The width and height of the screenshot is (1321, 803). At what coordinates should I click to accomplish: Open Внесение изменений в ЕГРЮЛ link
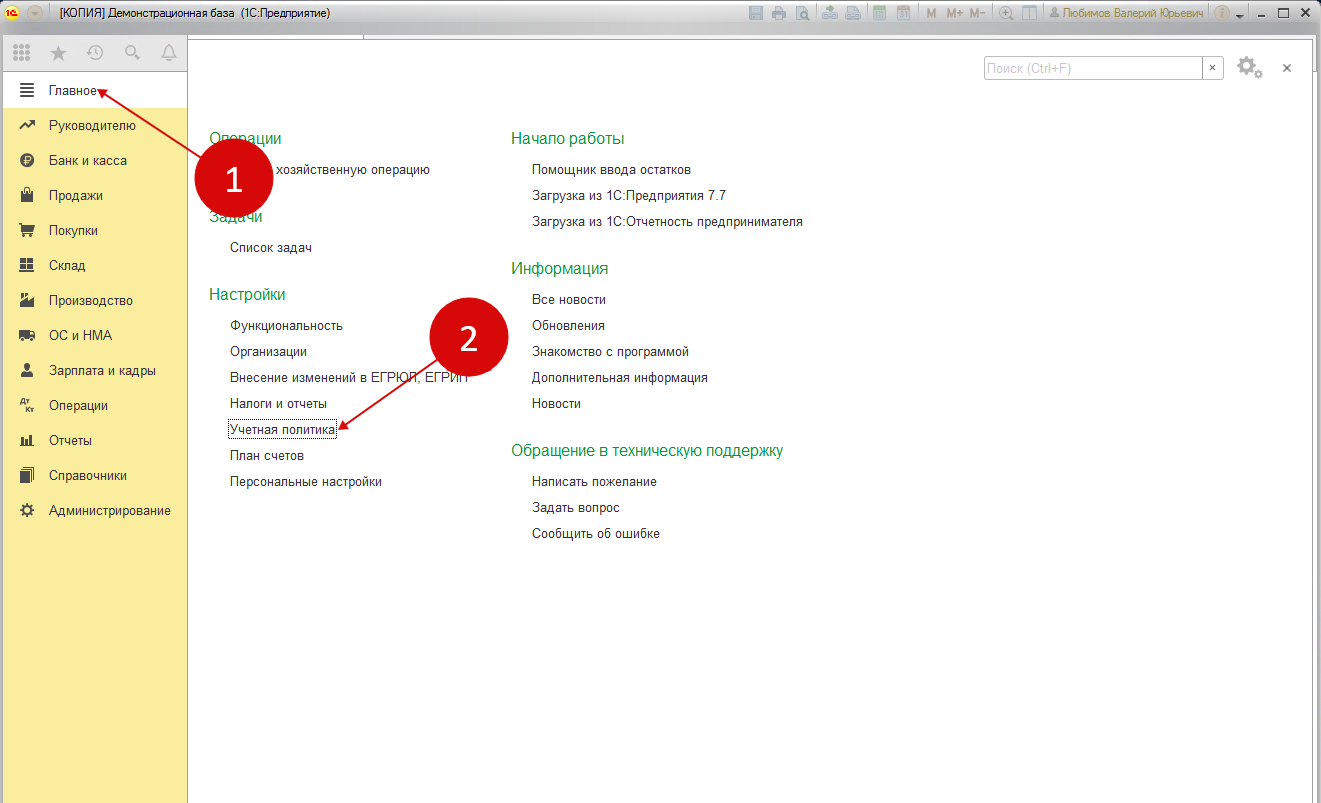[349, 377]
